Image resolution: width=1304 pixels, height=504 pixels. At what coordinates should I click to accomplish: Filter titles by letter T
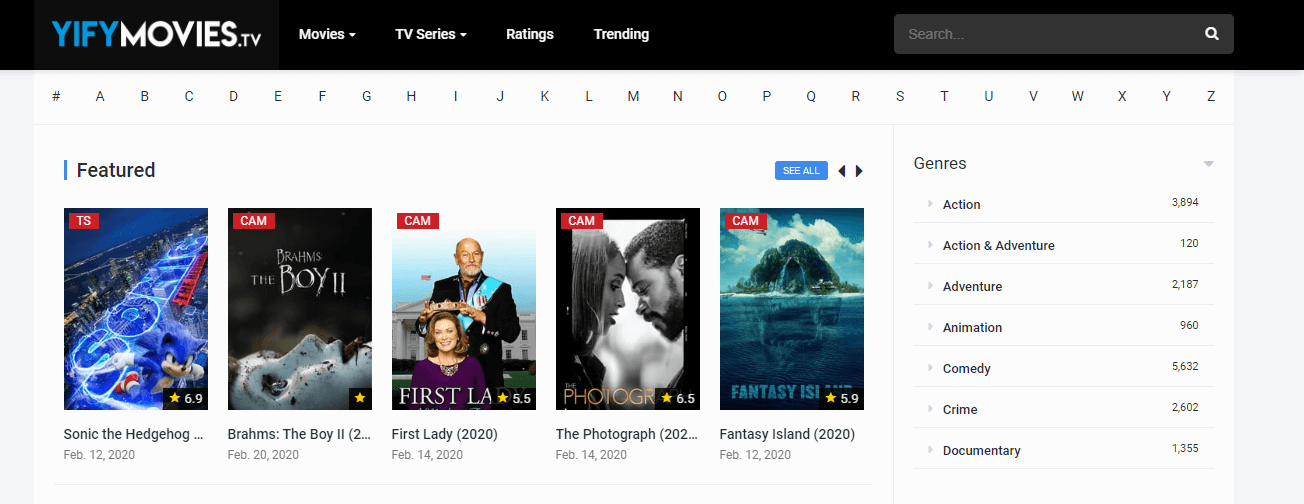[944, 97]
